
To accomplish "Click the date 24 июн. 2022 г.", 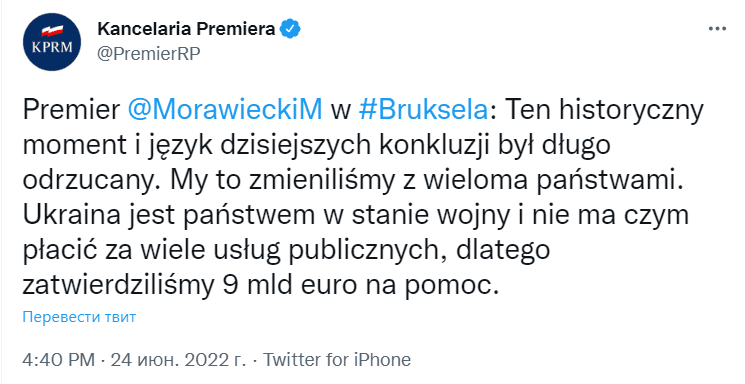I will [178, 360].
